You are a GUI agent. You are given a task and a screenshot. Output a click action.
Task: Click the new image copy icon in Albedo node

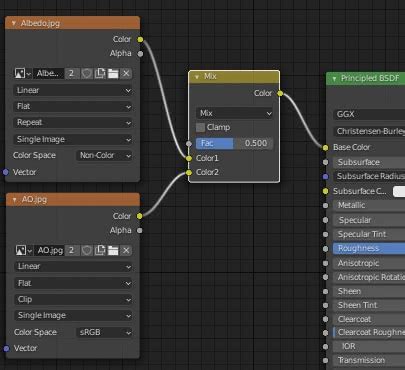(x=100, y=74)
